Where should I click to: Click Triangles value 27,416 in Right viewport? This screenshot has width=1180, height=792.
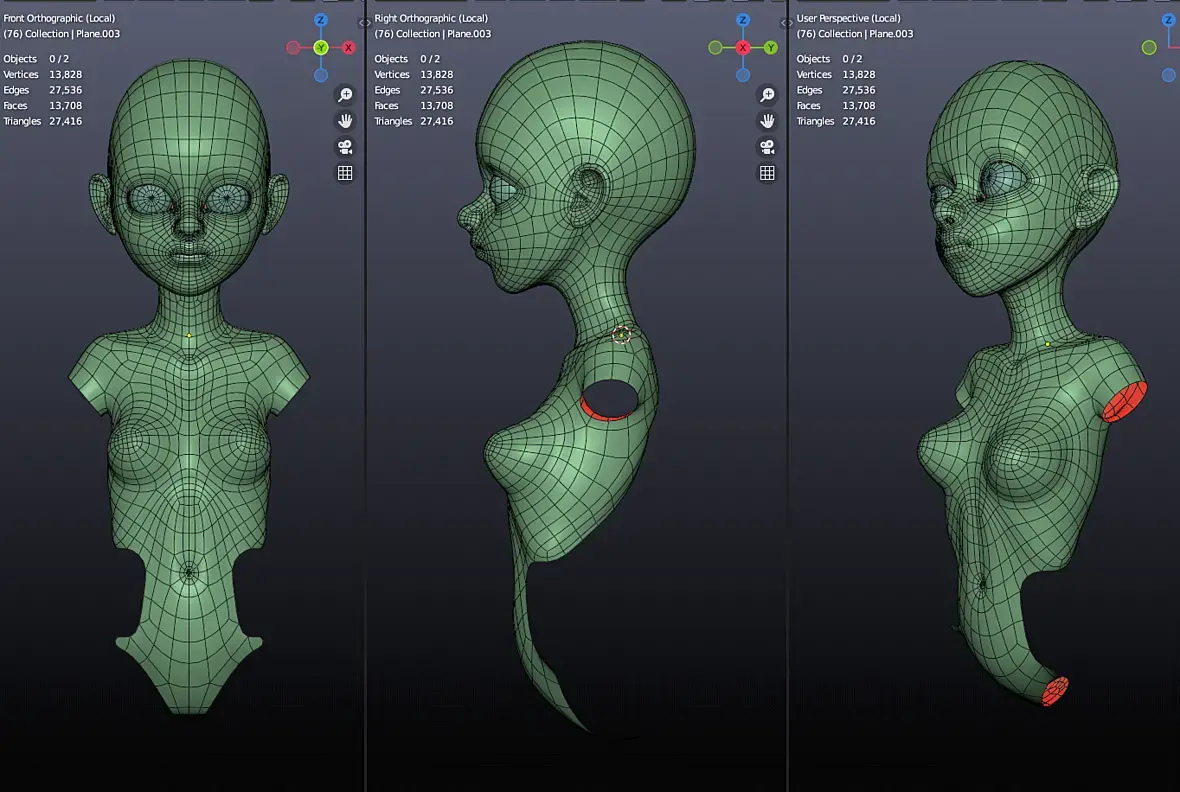[x=436, y=121]
